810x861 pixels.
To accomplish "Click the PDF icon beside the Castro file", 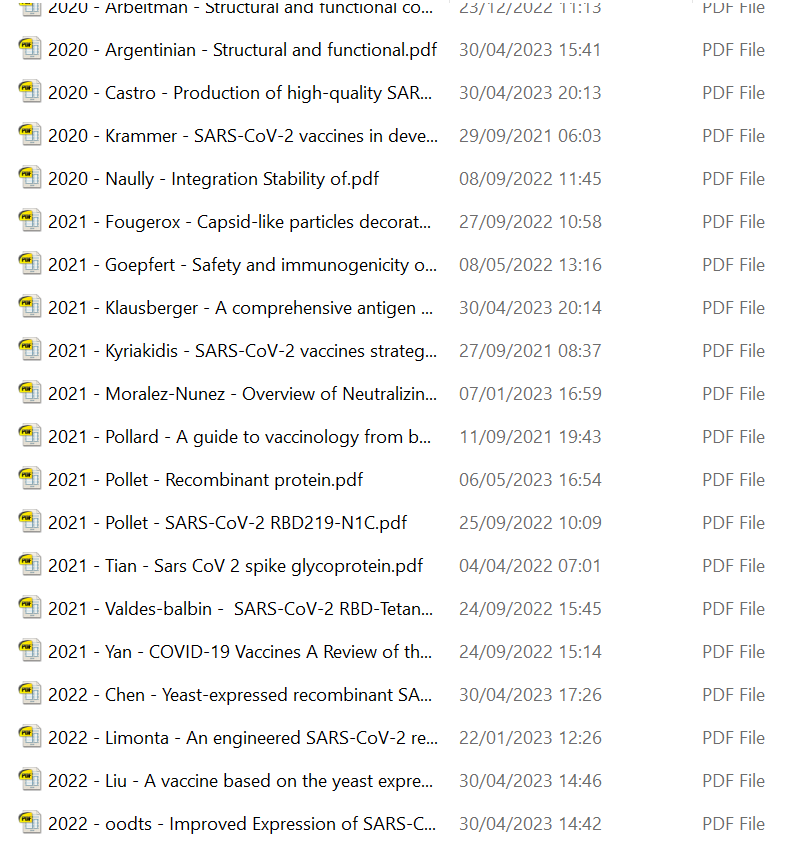I will 30,92.
